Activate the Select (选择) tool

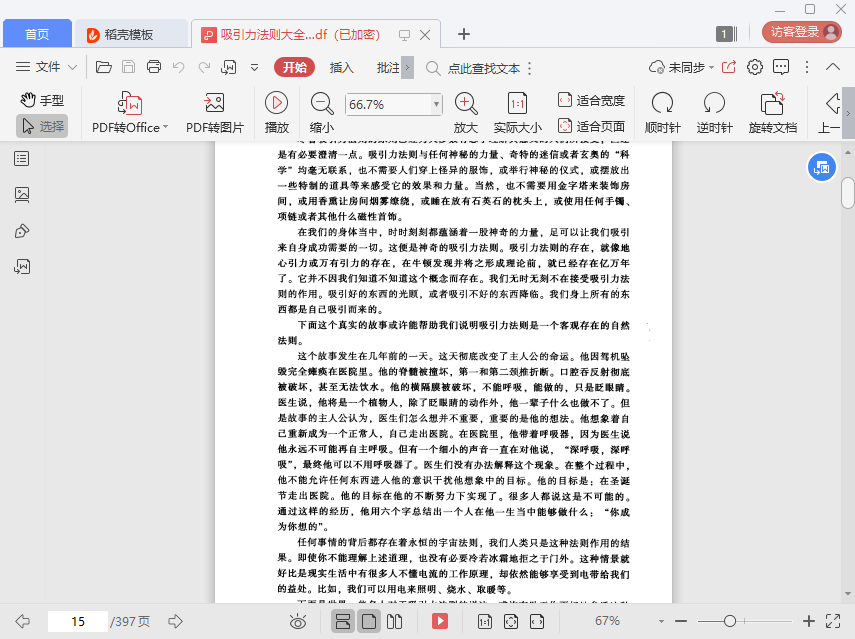(42, 126)
